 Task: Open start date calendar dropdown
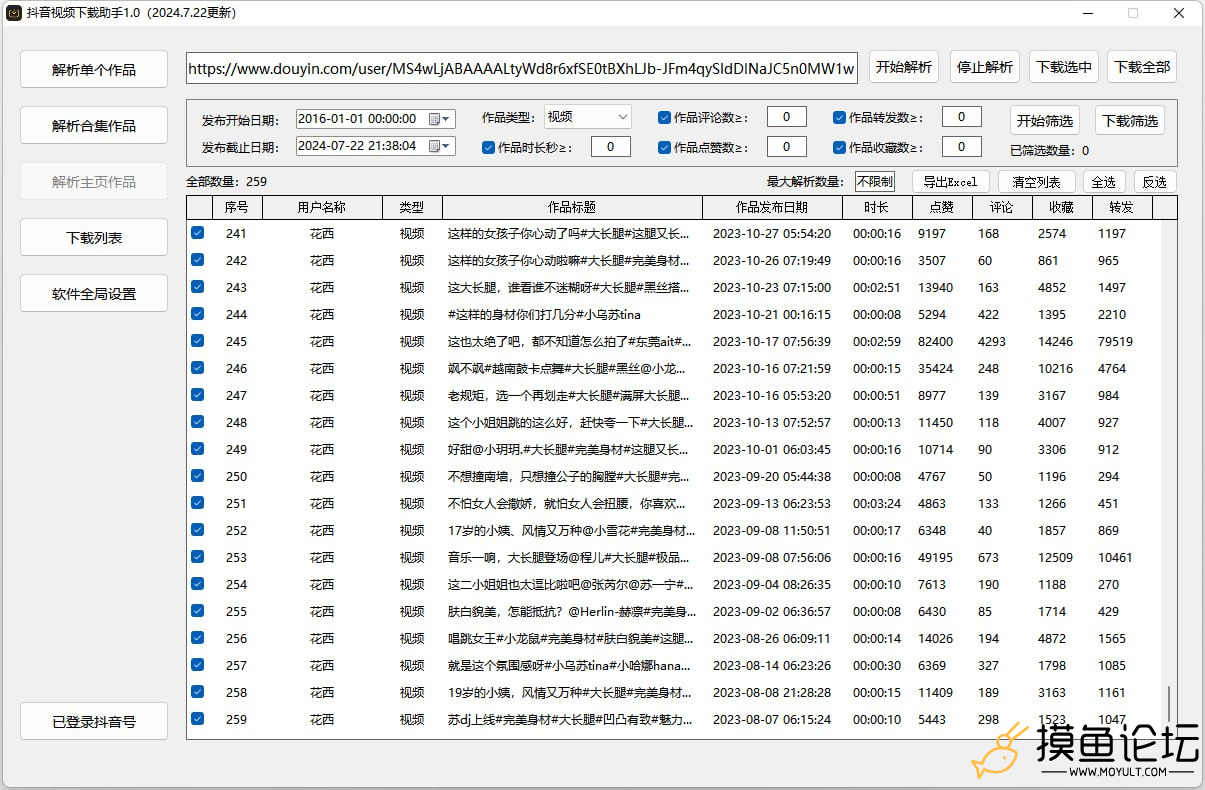coord(440,118)
